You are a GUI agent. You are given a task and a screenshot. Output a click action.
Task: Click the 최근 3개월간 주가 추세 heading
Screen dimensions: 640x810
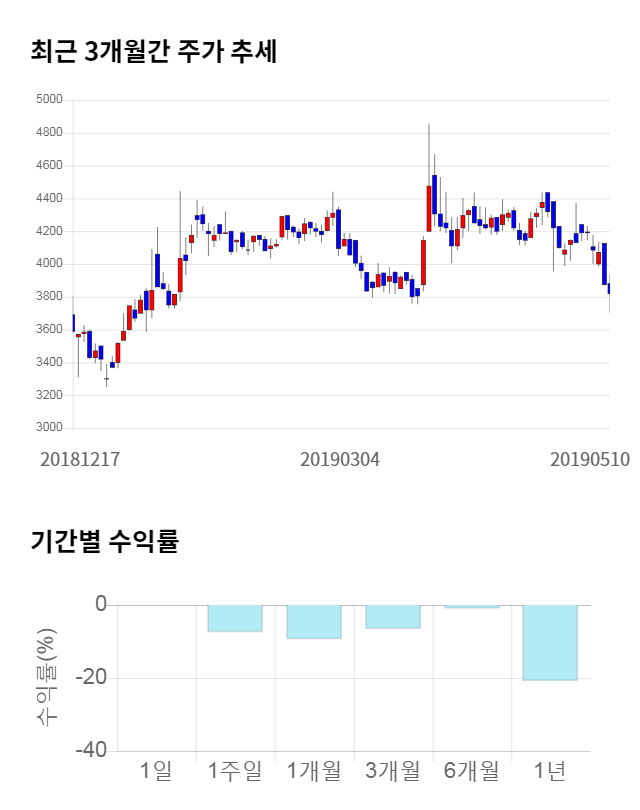(x=154, y=51)
